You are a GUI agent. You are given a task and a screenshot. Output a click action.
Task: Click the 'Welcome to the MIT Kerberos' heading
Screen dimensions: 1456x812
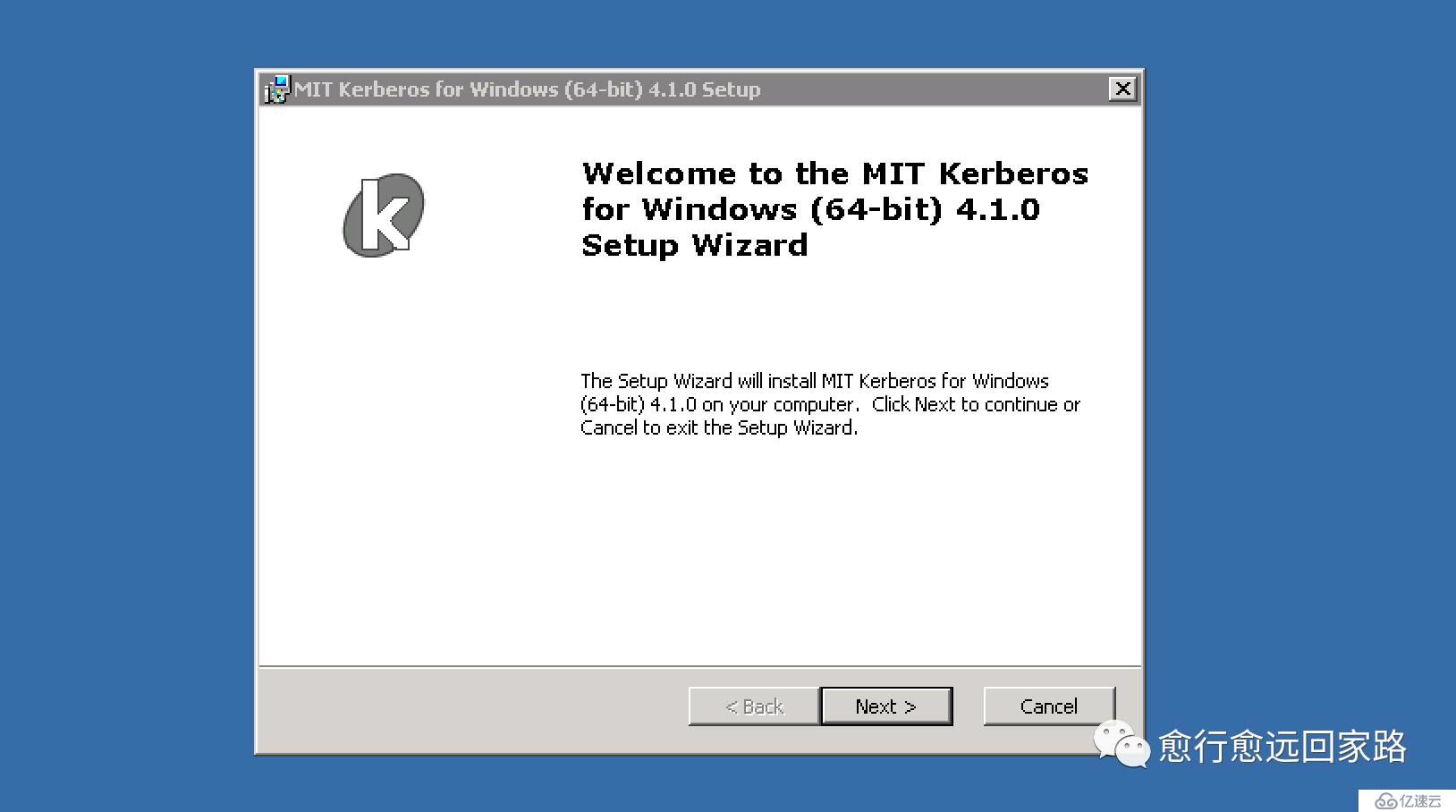tap(834, 209)
